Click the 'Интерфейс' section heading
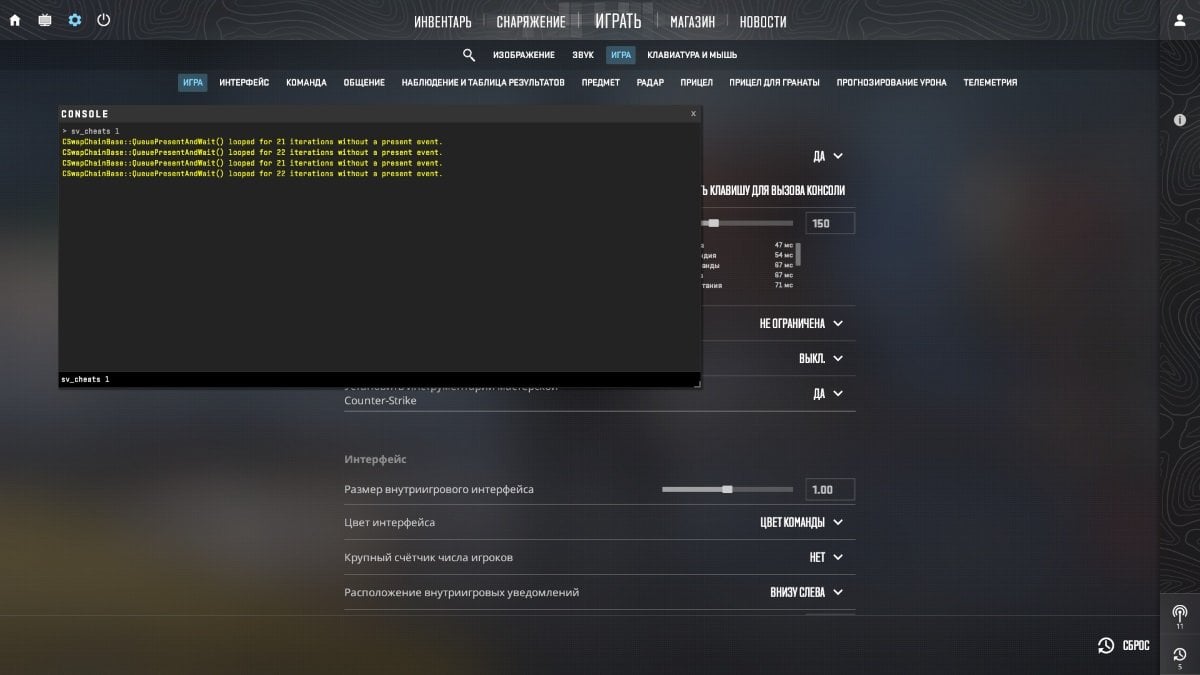Viewport: 1200px width, 675px height. 375,459
